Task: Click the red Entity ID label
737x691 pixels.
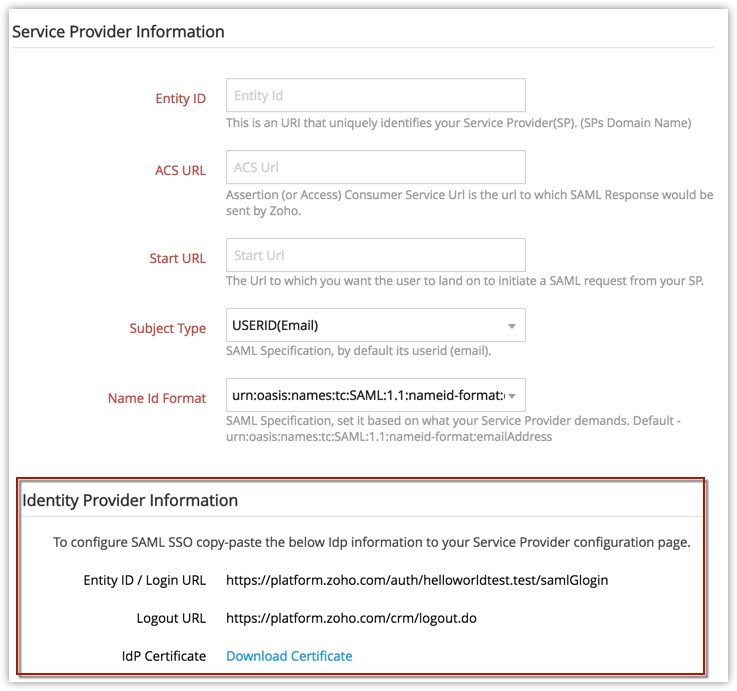Action: [x=180, y=99]
